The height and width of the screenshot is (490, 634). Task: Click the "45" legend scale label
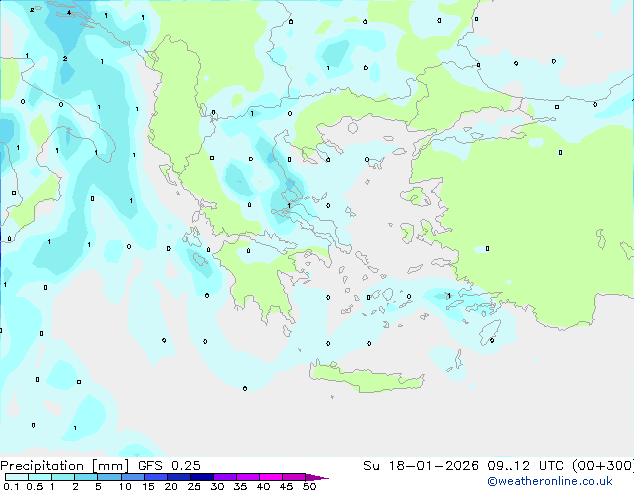(286, 486)
